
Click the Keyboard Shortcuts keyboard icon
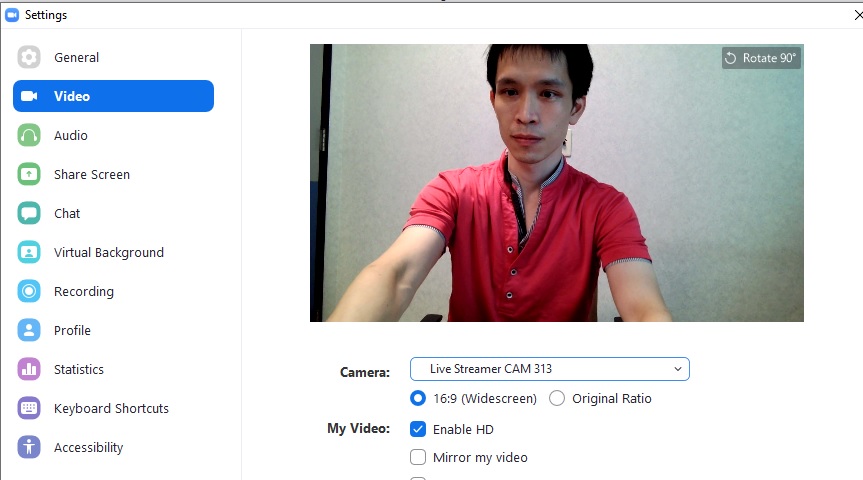coord(29,408)
